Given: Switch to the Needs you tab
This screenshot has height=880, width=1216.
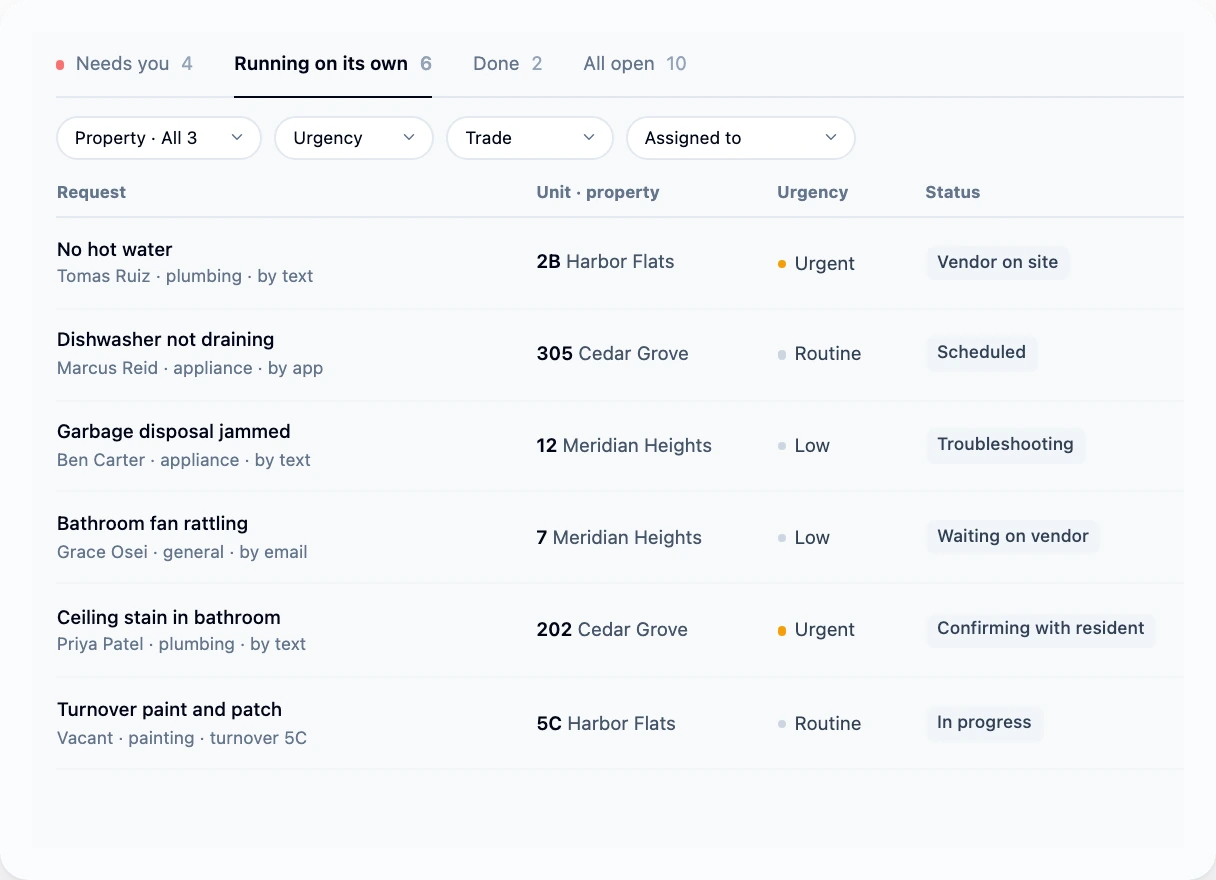Looking at the screenshot, I should click(x=124, y=64).
